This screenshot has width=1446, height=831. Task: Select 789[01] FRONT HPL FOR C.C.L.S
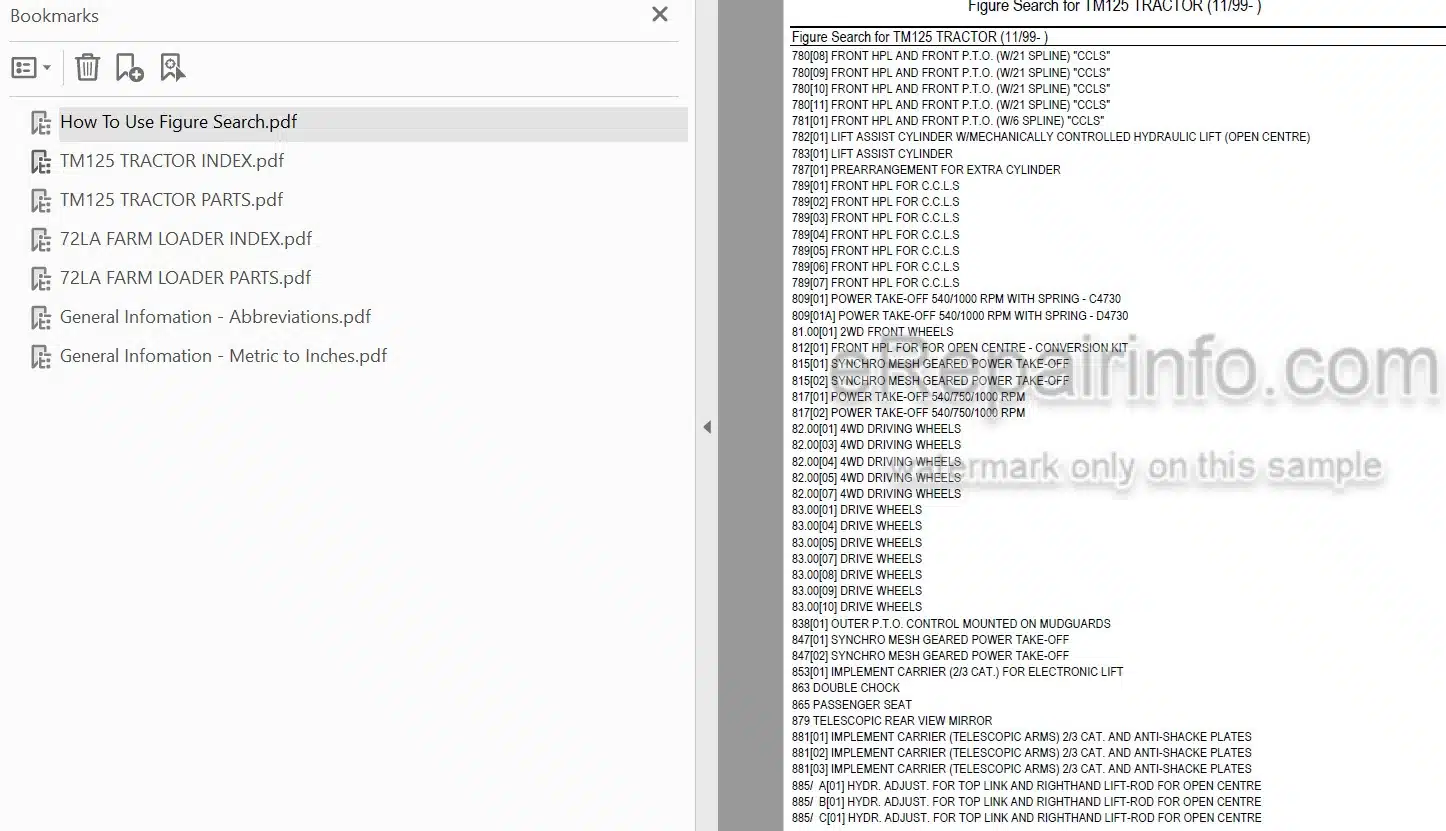tap(876, 186)
